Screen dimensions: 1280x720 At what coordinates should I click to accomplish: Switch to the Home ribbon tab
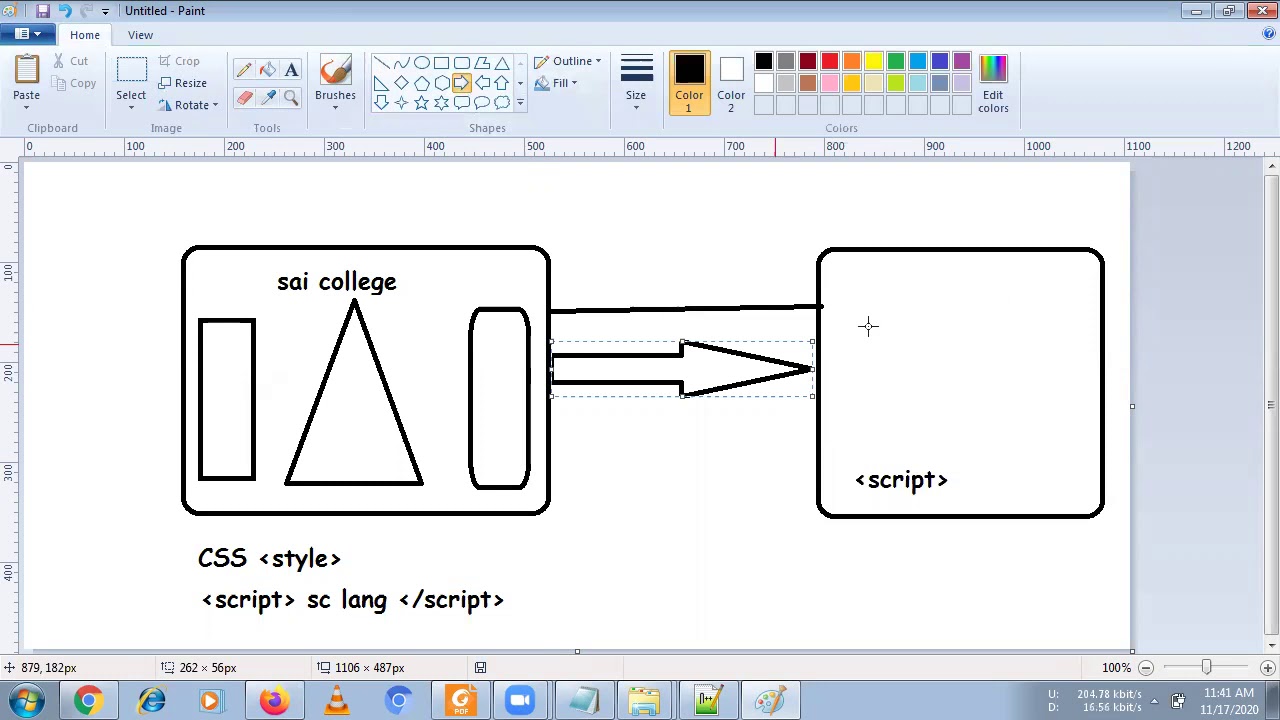(x=85, y=34)
